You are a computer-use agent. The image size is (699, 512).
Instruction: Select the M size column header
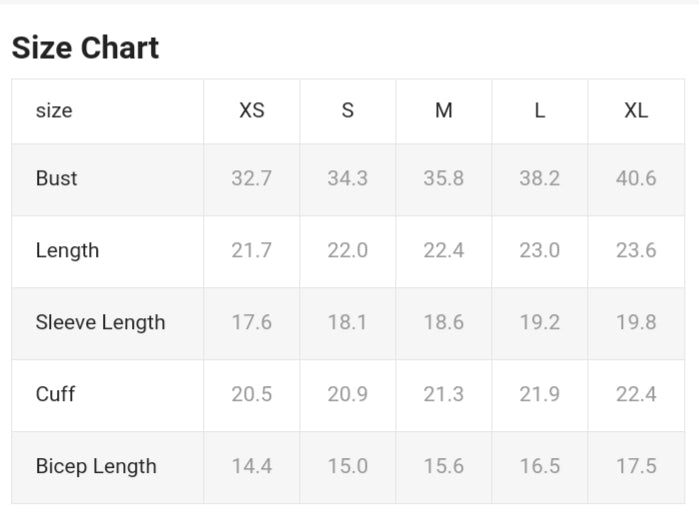[x=444, y=110]
